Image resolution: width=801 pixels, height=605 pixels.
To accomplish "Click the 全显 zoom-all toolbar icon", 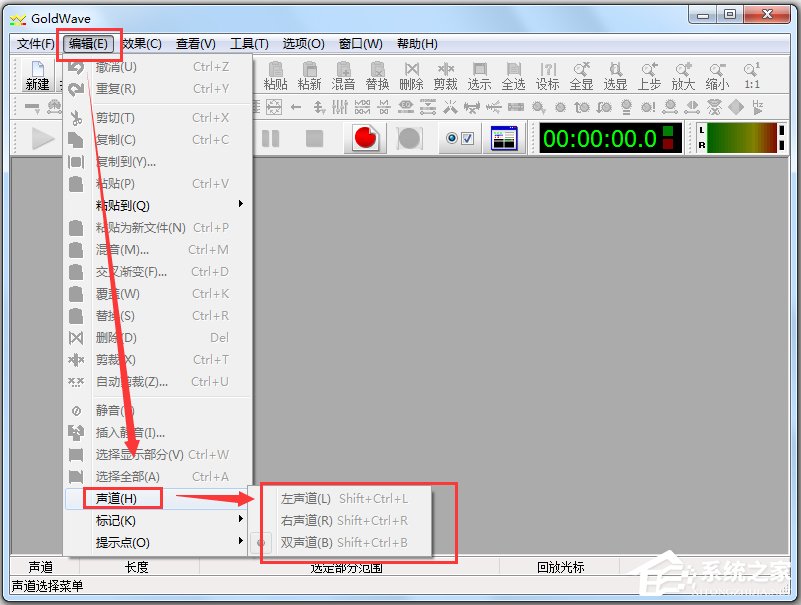I will [581, 75].
